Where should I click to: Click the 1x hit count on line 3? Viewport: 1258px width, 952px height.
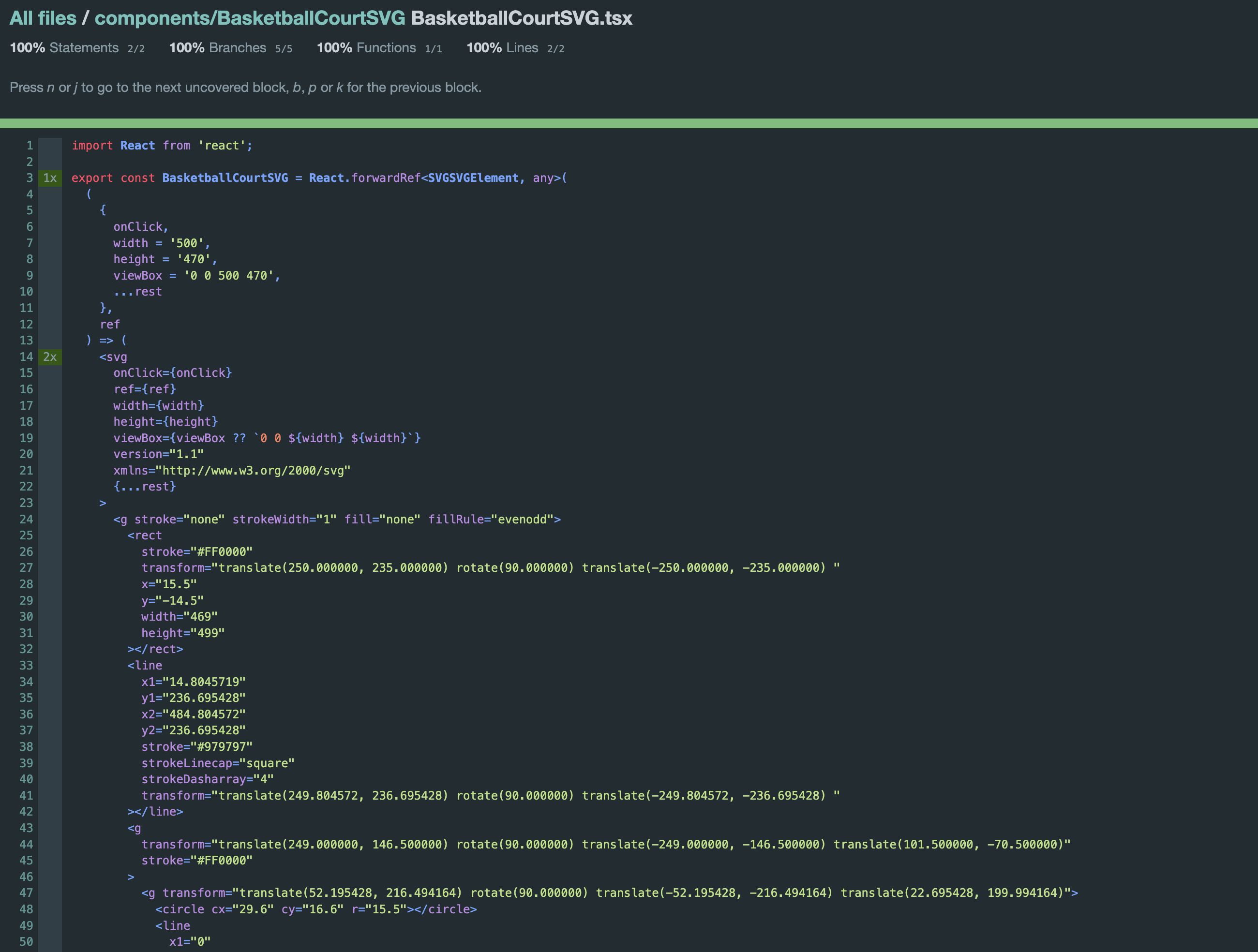[50, 178]
